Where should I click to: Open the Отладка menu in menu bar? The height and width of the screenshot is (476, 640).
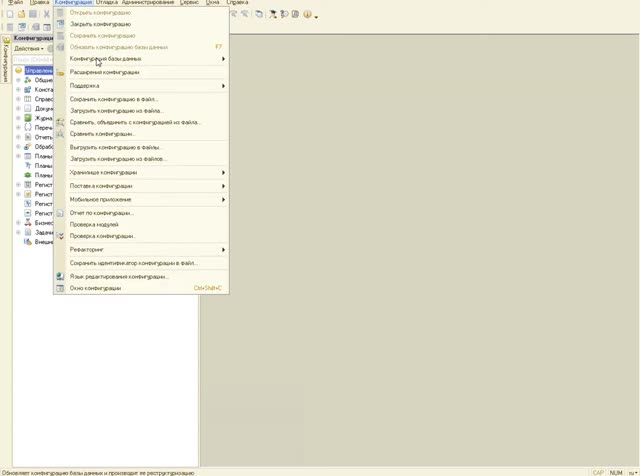[107, 2]
